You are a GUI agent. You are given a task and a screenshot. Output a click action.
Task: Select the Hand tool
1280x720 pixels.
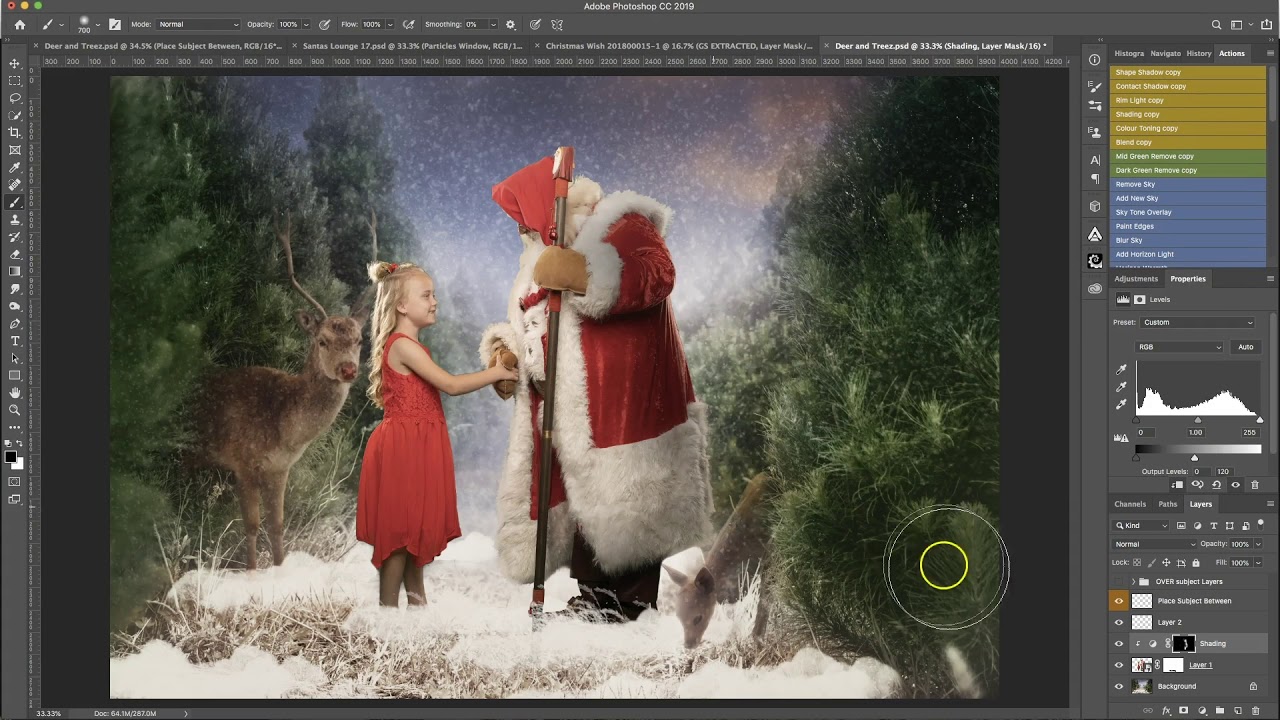(15, 393)
